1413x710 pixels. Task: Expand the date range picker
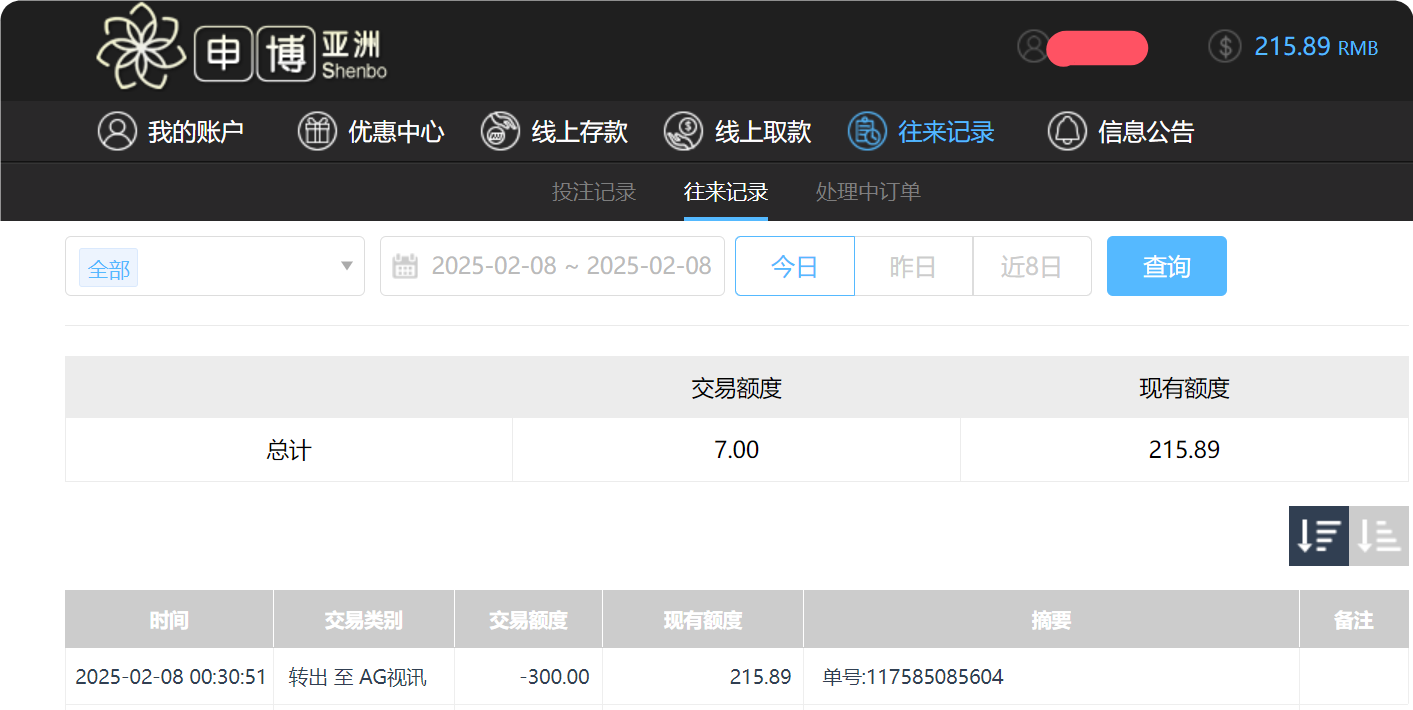552,265
